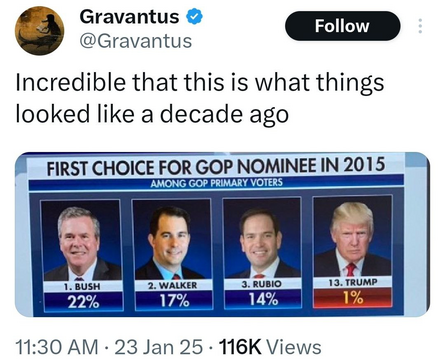Open the three-dot more options menu
The height and width of the screenshot is (360, 445).
click(x=420, y=26)
